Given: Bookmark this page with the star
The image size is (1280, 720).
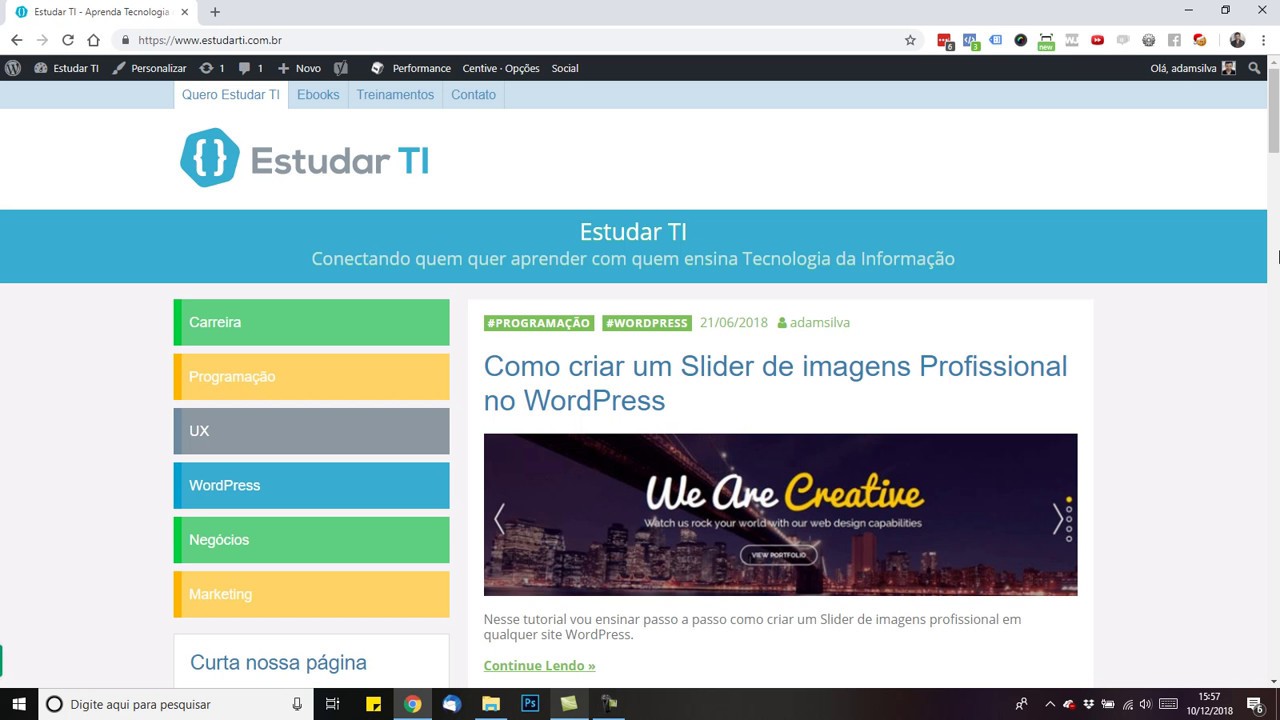Looking at the screenshot, I should coord(910,40).
